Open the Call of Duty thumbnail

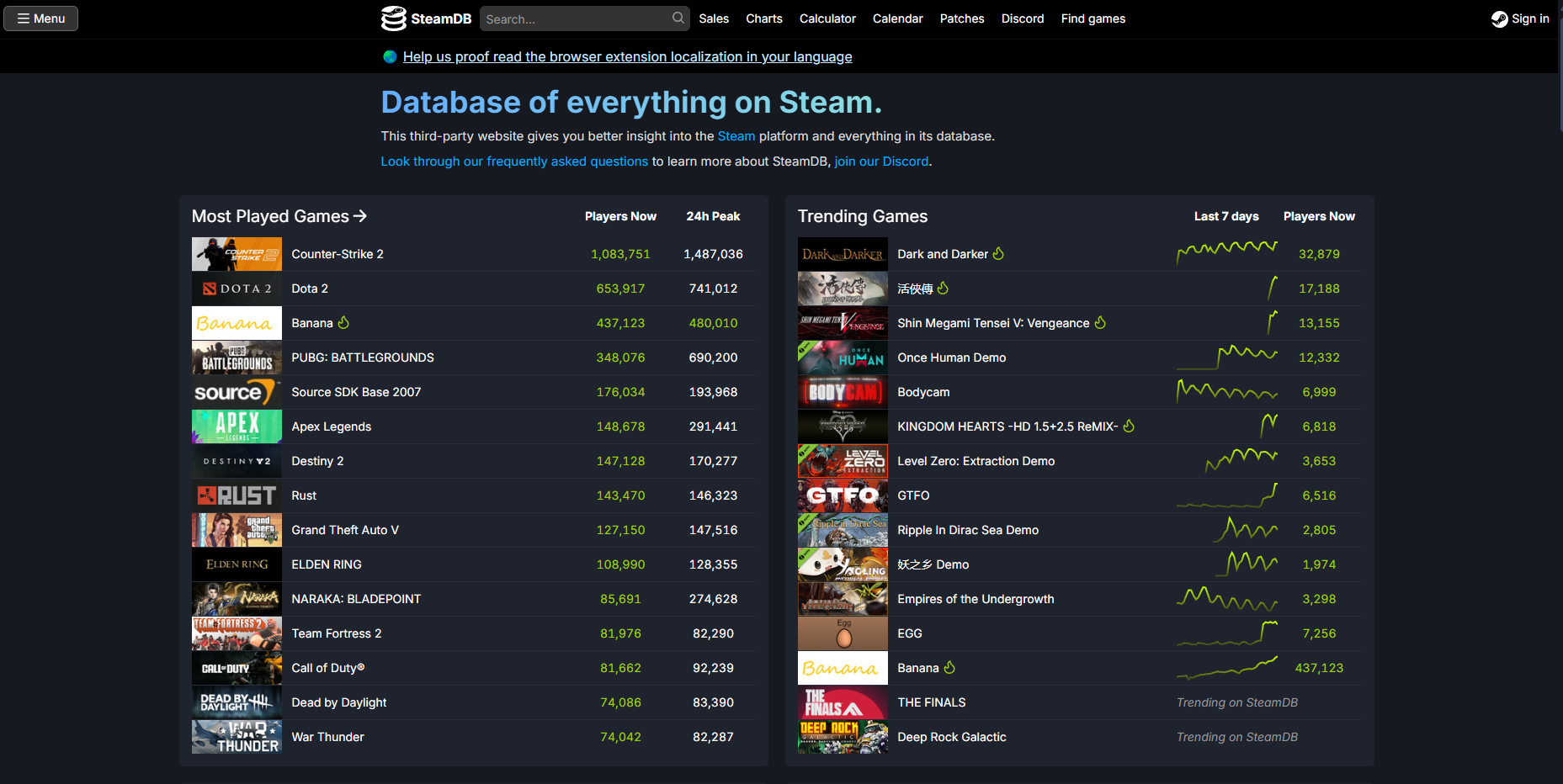[x=237, y=668]
